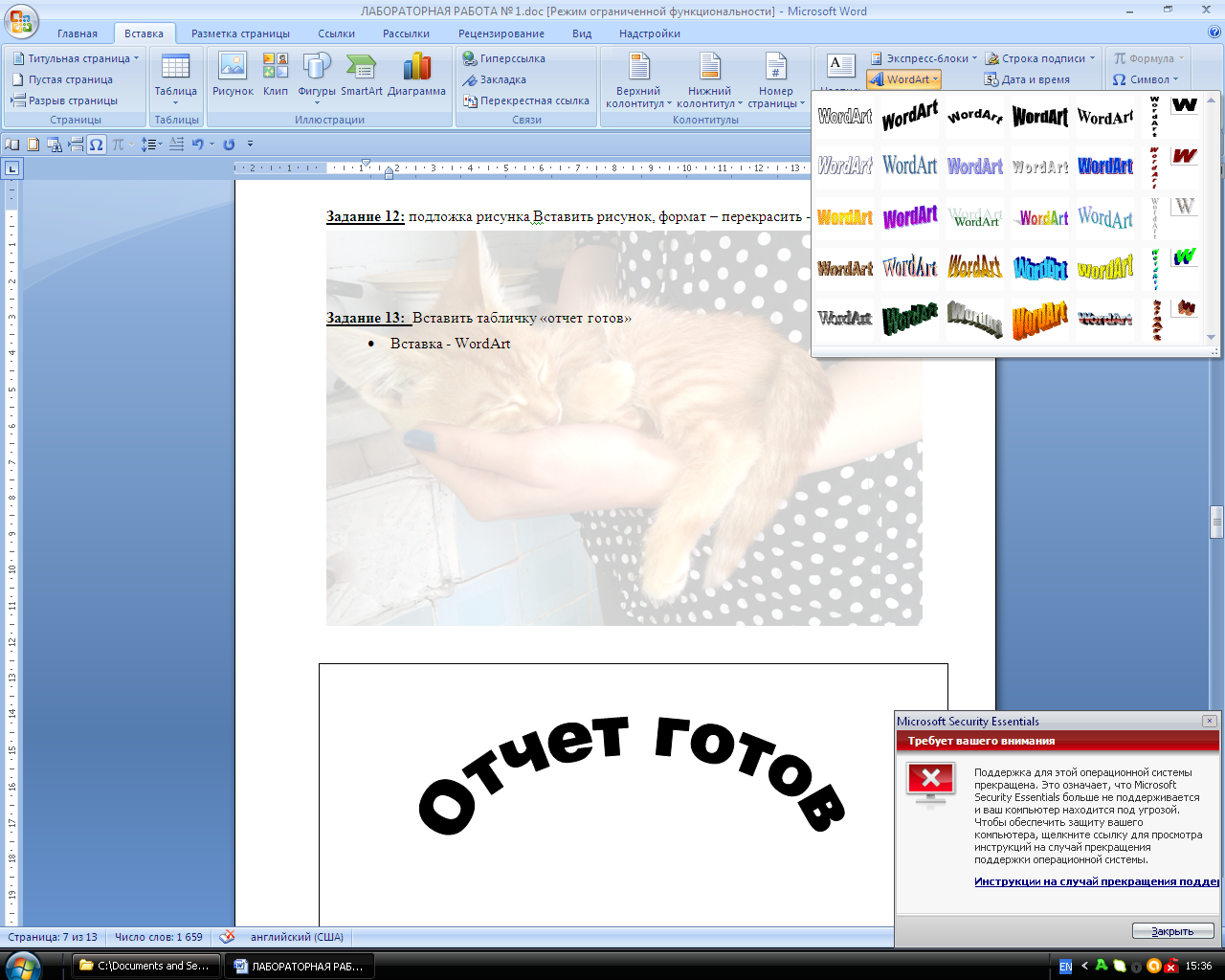Click the proofing errors icon in status bar
Image resolution: width=1225 pixels, height=980 pixels.
227,937
